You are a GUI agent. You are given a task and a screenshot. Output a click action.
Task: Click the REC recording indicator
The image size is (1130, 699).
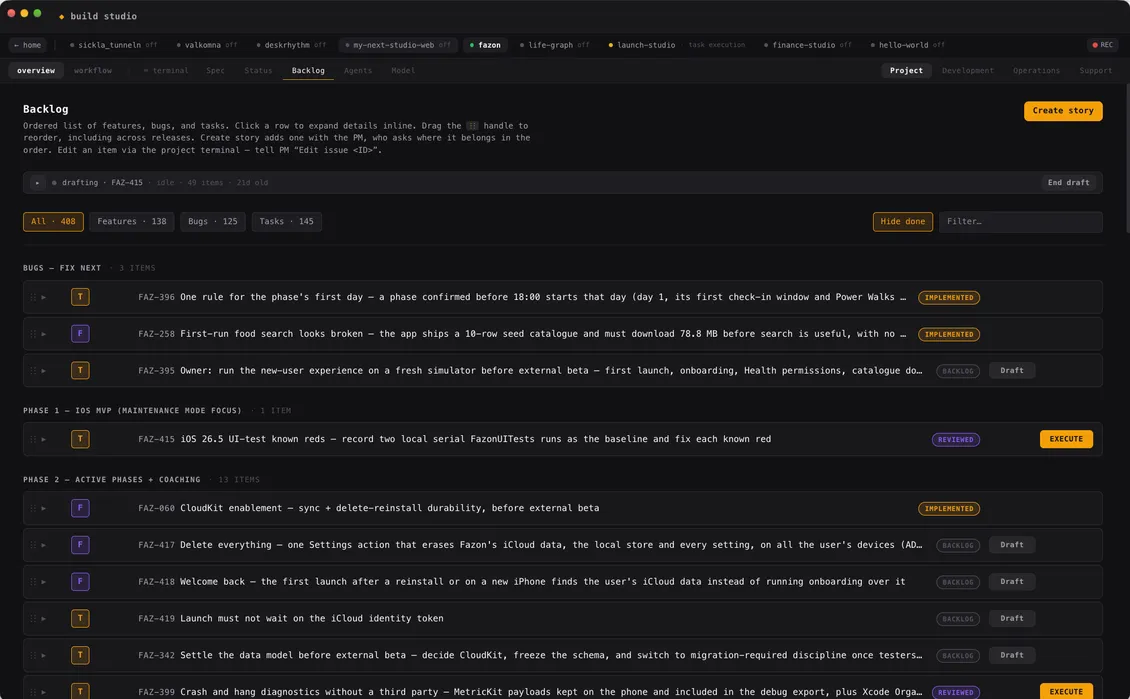1103,45
